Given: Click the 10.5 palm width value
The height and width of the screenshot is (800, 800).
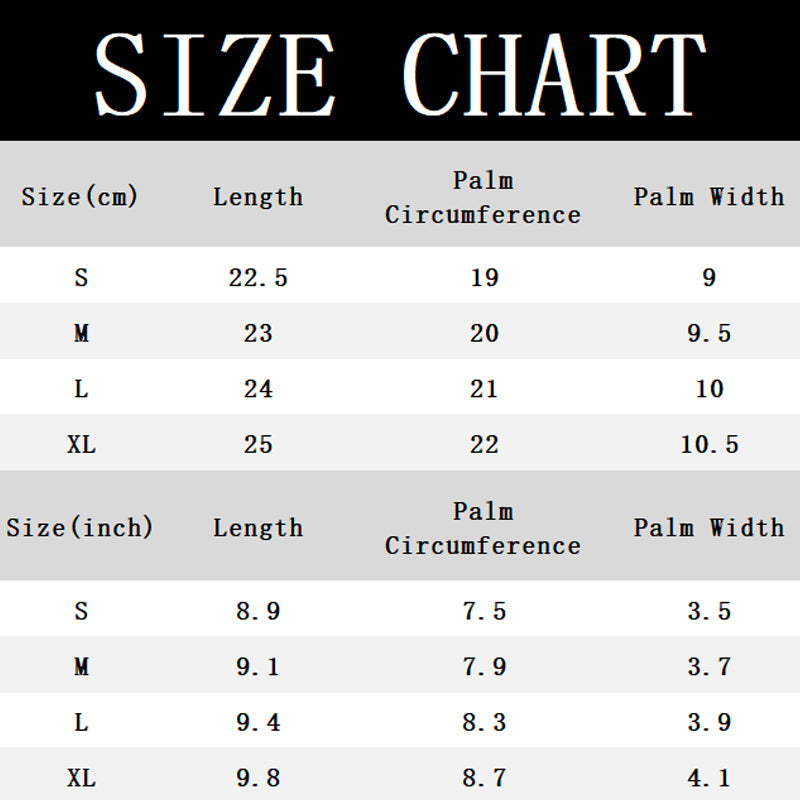Looking at the screenshot, I should (709, 444).
